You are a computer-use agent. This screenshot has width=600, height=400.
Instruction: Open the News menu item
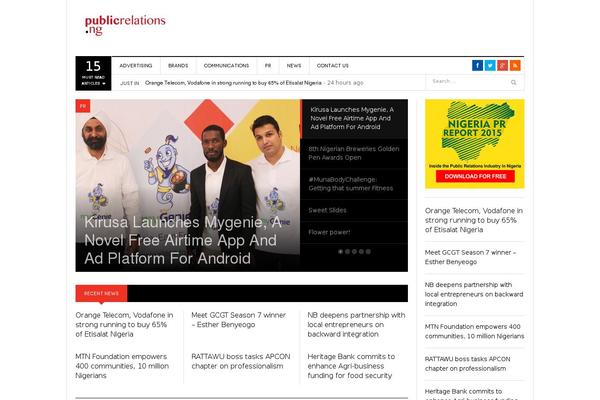point(294,66)
